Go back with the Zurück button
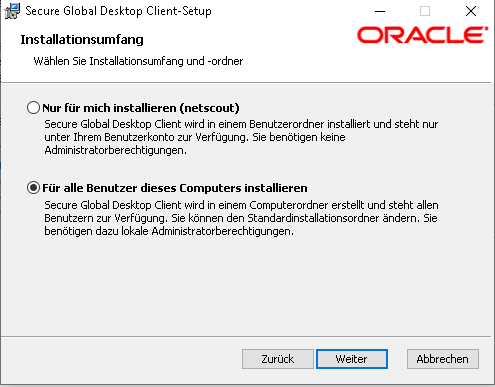The image size is (495, 387). coord(278,359)
